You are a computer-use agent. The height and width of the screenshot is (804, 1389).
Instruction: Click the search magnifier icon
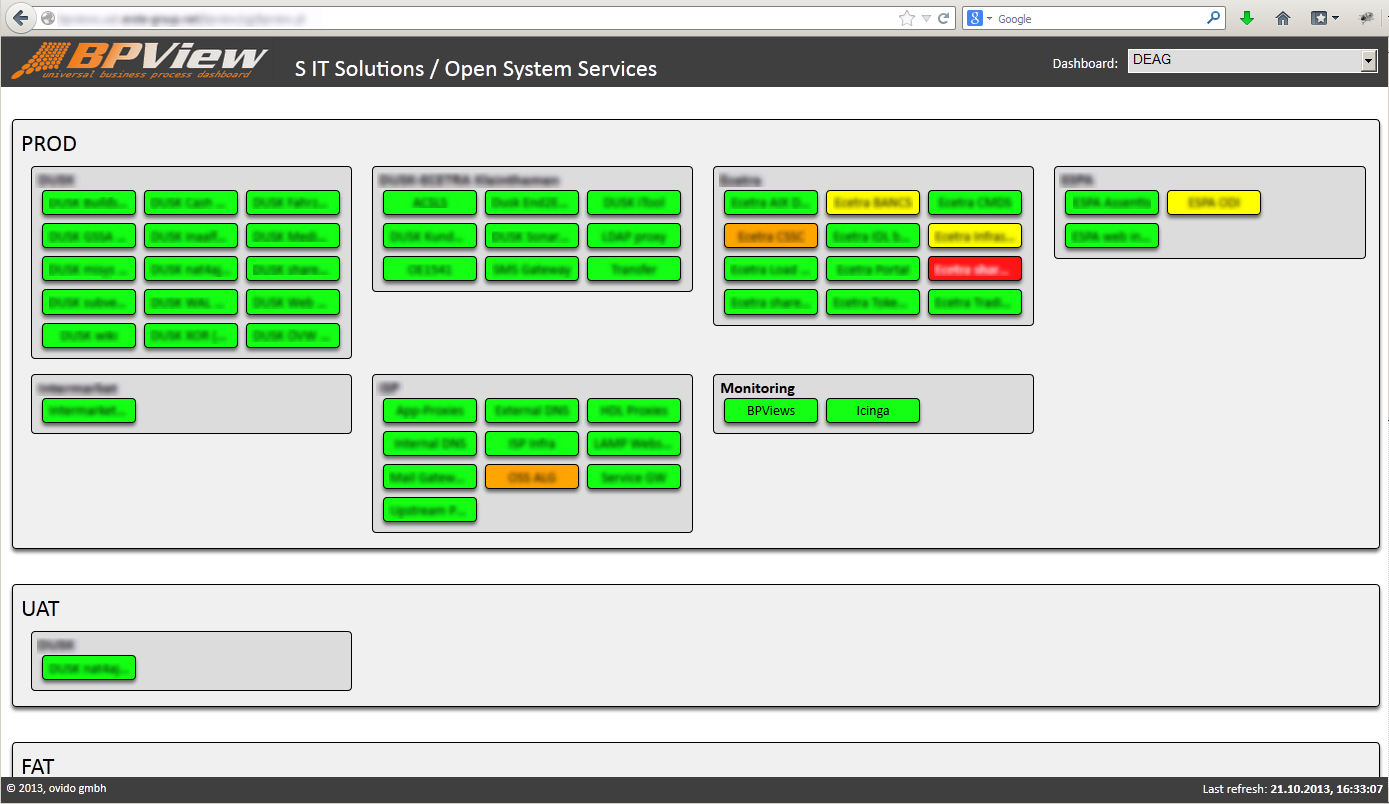point(1214,18)
